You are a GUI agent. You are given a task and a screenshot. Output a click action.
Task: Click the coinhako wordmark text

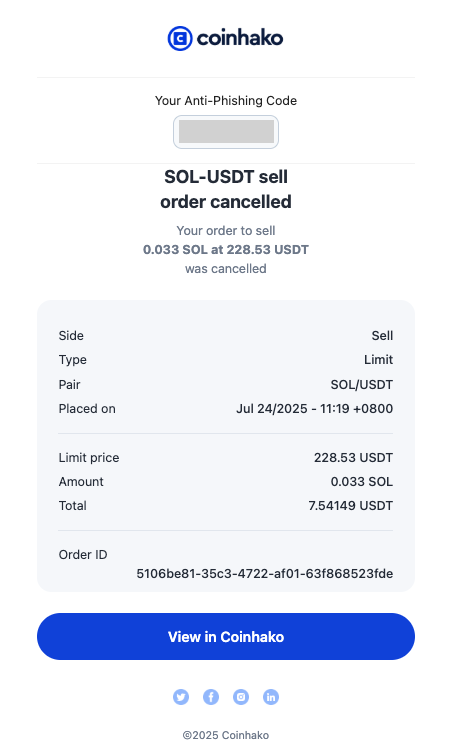(240, 38)
